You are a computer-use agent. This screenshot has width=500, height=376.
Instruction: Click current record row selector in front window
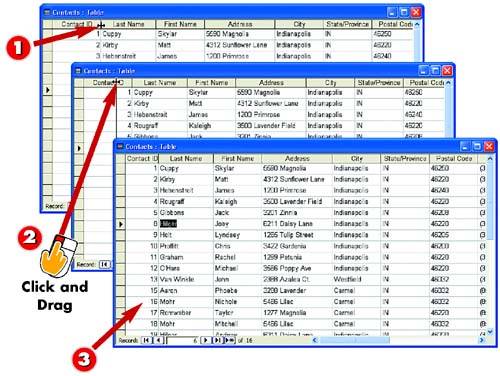pos(121,224)
